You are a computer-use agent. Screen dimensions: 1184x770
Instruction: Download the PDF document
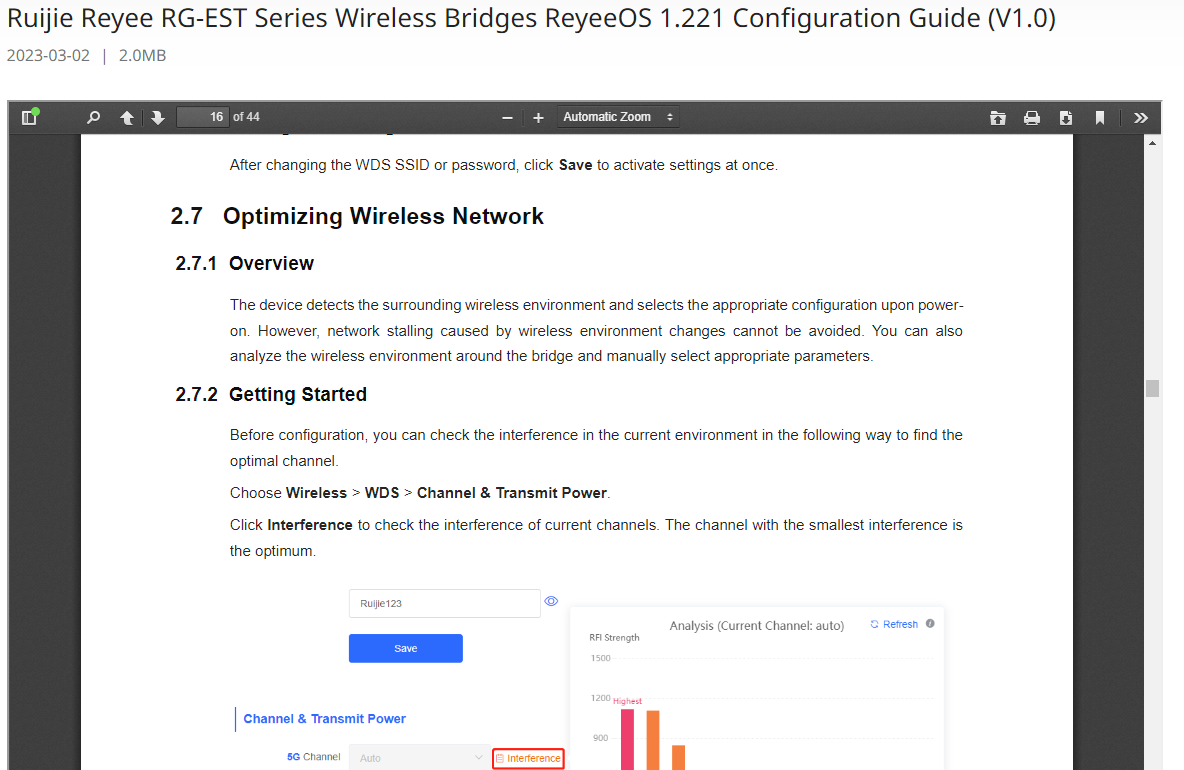(1065, 118)
